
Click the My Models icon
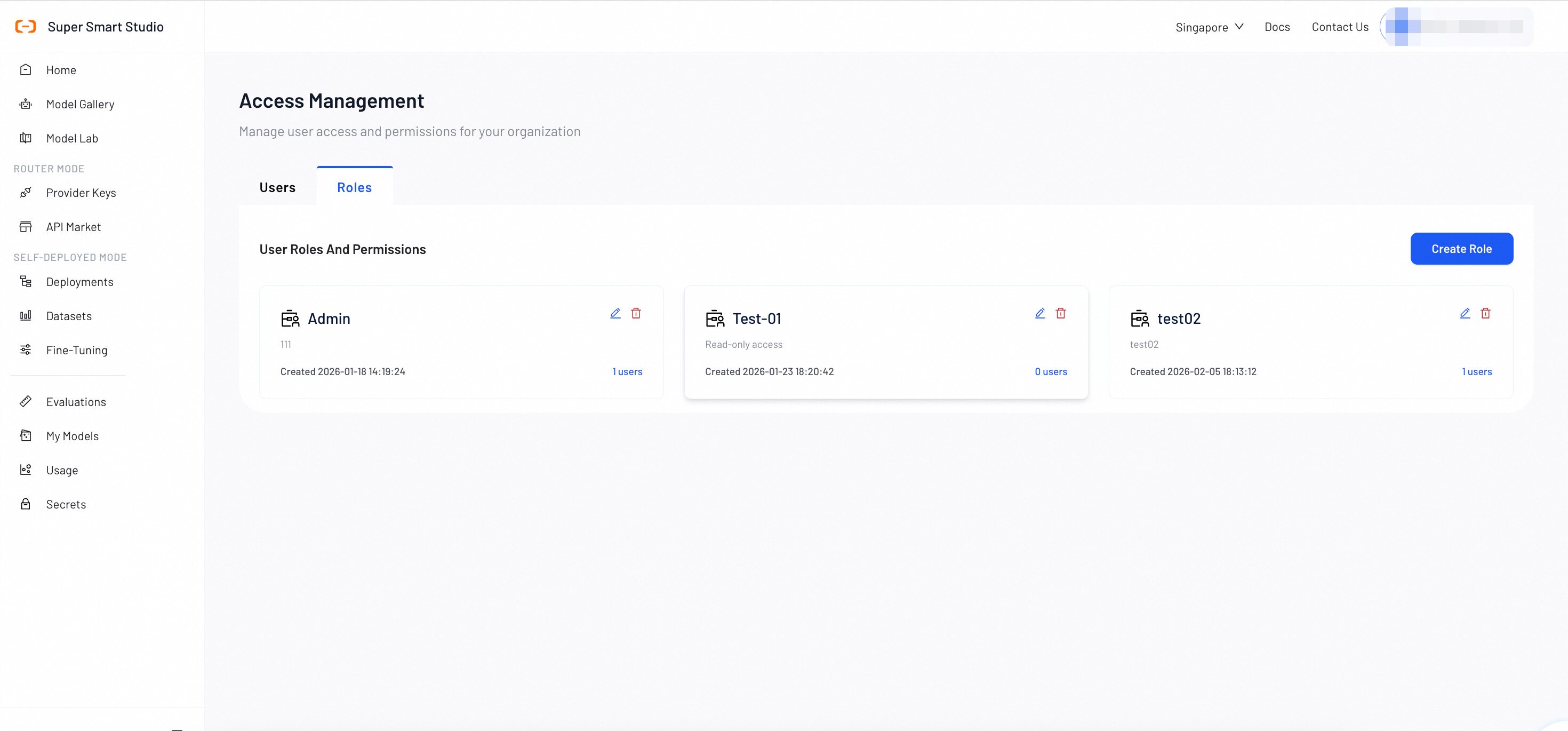pyautogui.click(x=26, y=435)
